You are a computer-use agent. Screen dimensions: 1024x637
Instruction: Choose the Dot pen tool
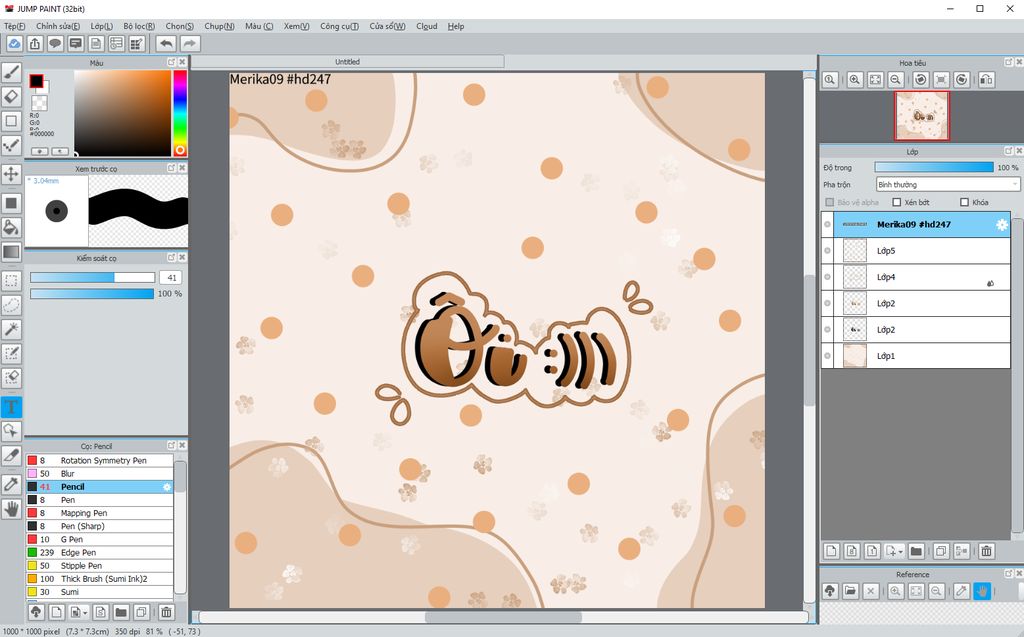pos(11,145)
